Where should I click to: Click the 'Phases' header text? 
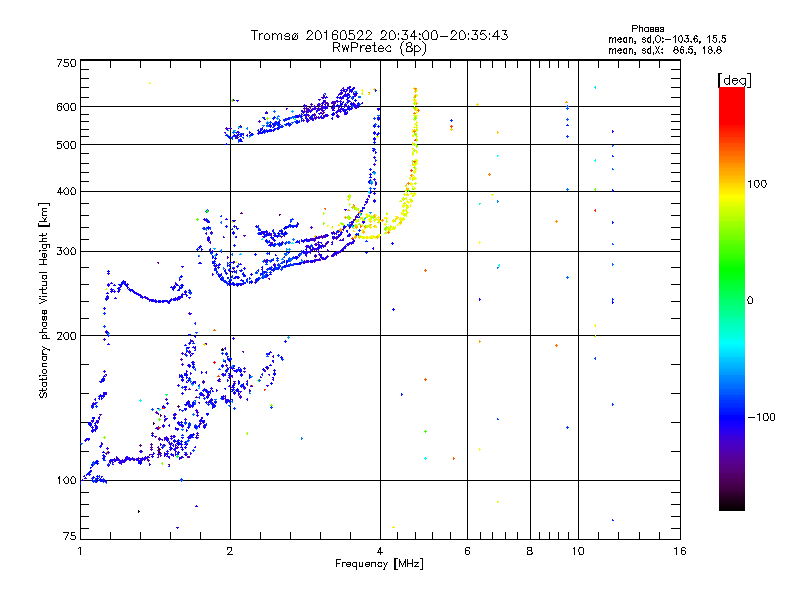(x=647, y=29)
